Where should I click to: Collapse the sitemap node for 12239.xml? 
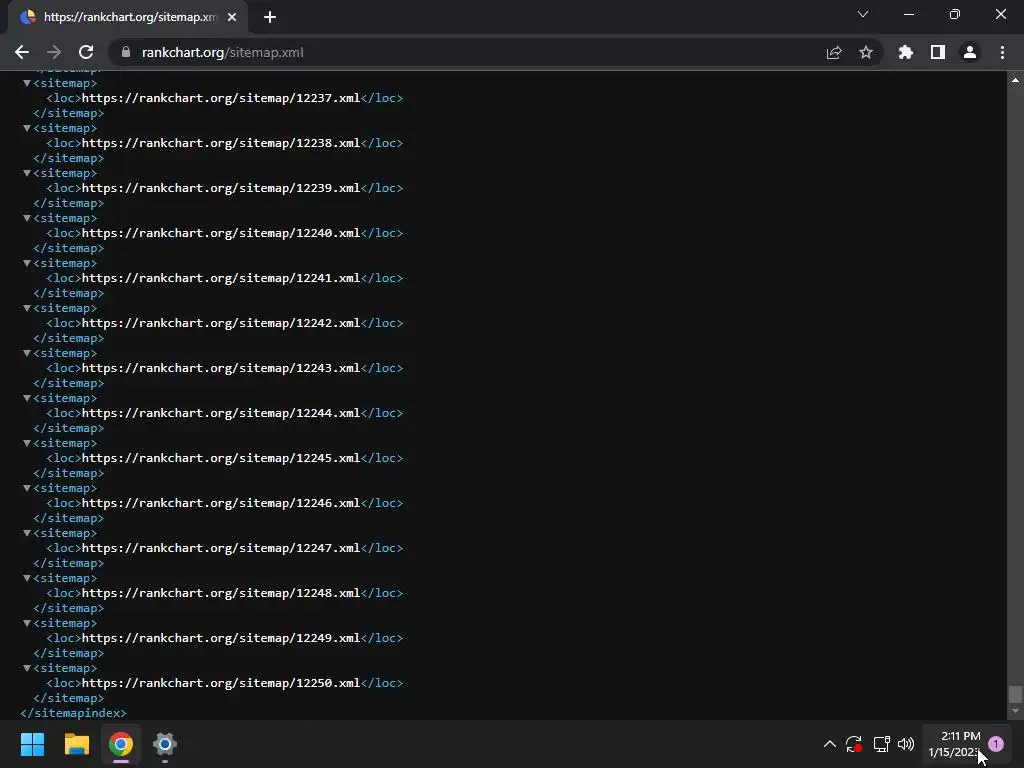point(27,173)
